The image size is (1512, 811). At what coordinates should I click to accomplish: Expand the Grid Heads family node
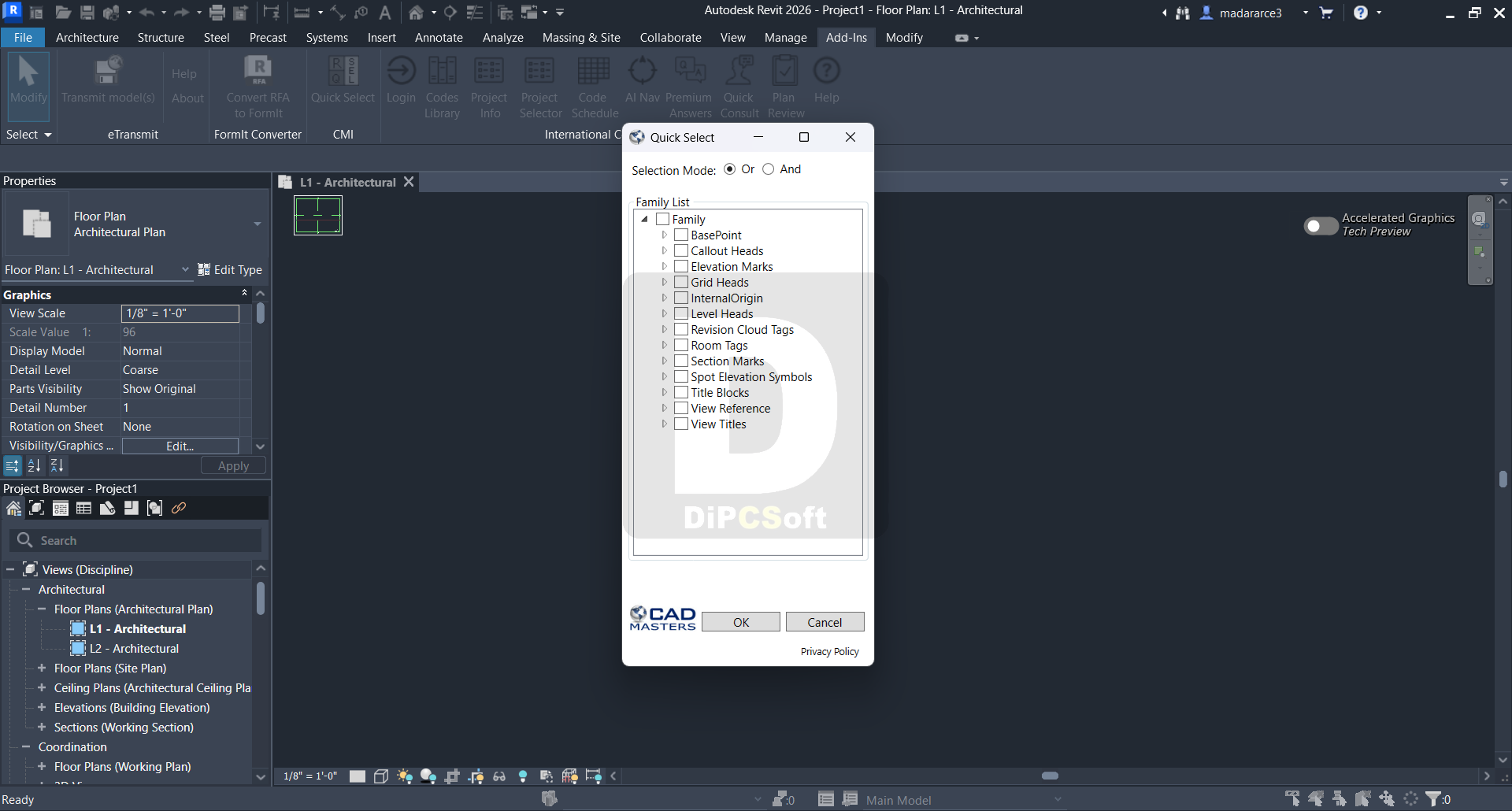click(665, 283)
